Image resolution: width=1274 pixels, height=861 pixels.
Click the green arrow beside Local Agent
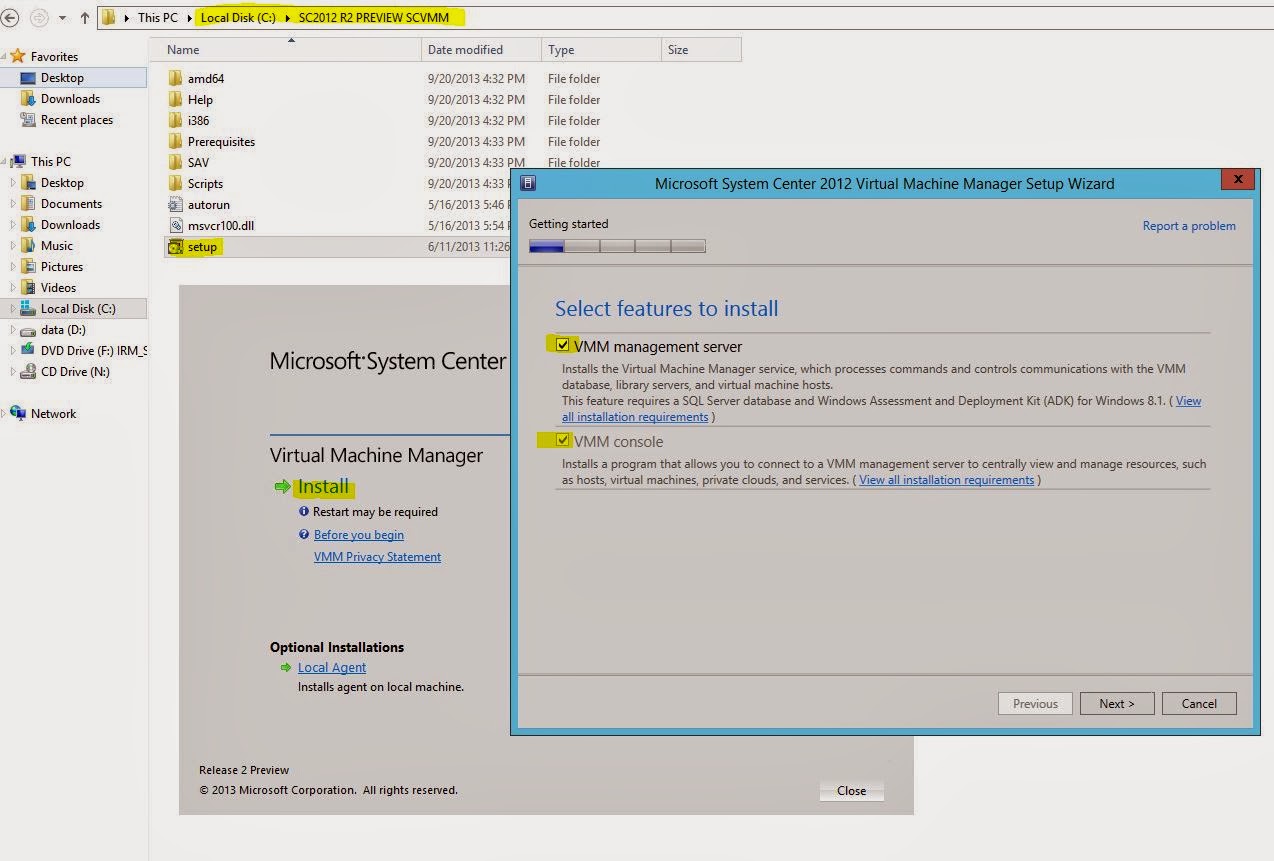click(x=285, y=667)
